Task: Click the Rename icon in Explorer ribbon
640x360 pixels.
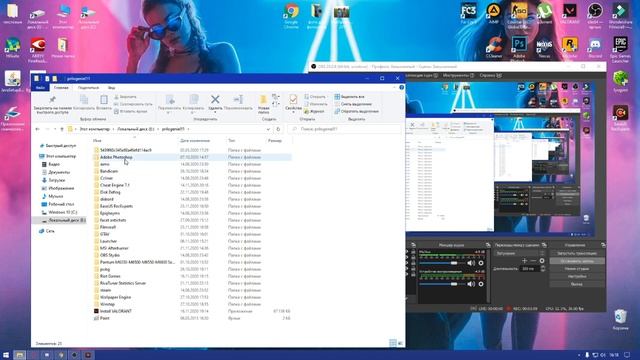Action: click(x=238, y=99)
